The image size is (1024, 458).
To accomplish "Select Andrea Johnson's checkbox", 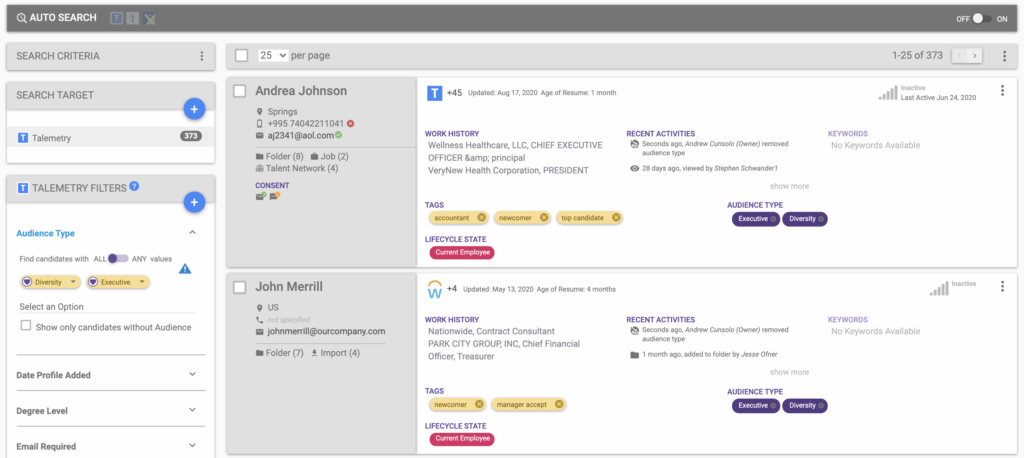I will (240, 91).
